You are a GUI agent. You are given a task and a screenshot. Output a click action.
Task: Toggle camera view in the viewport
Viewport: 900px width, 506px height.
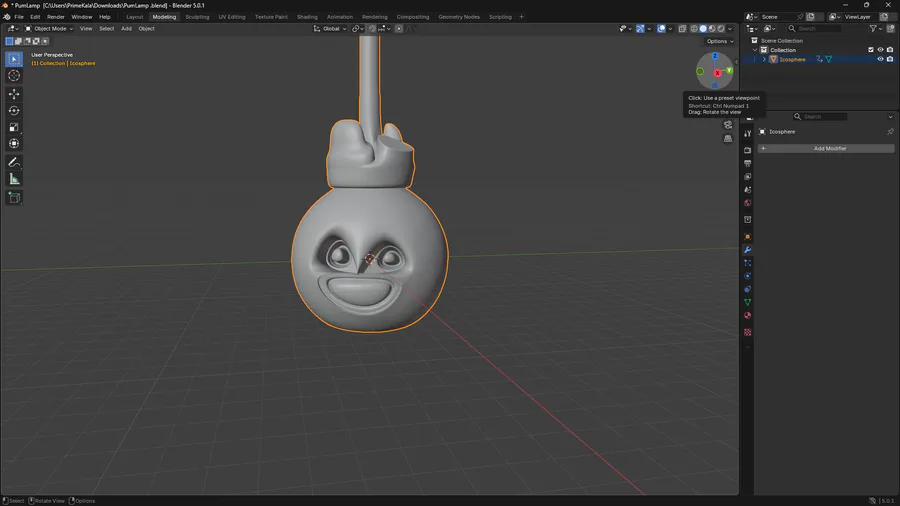728,125
